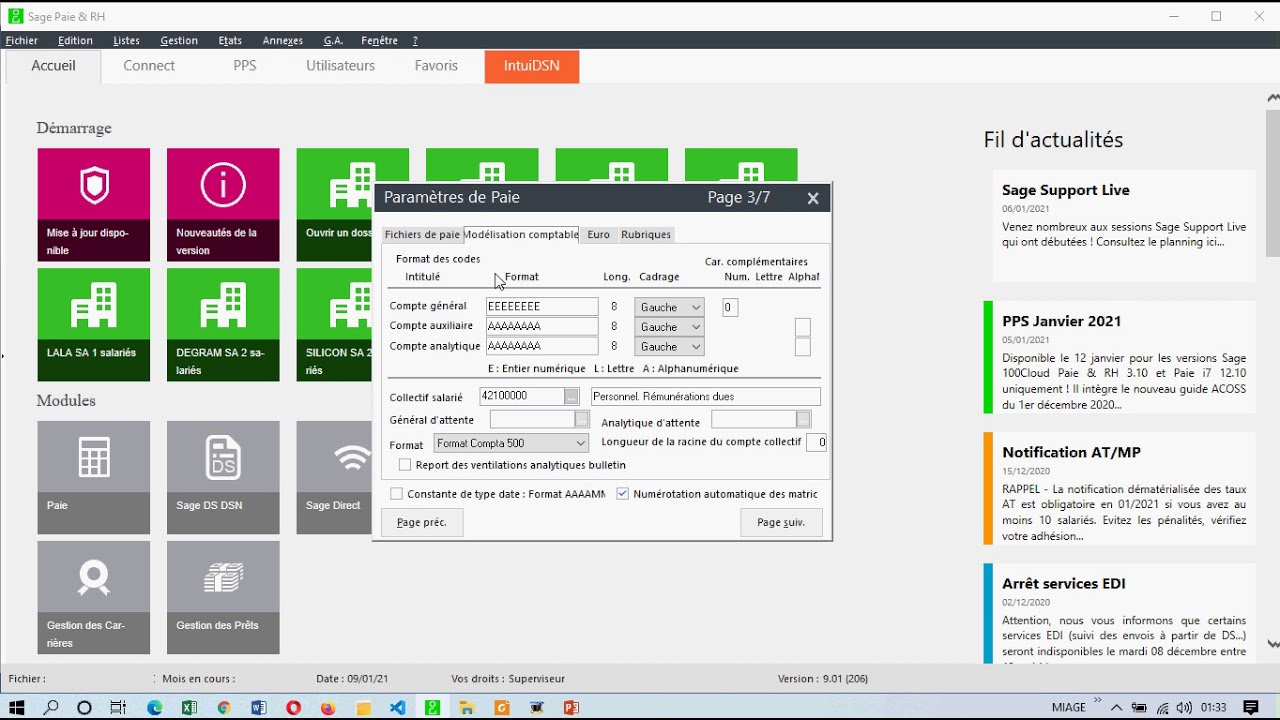Open the Arrêt services EDI news item

coord(1120,613)
